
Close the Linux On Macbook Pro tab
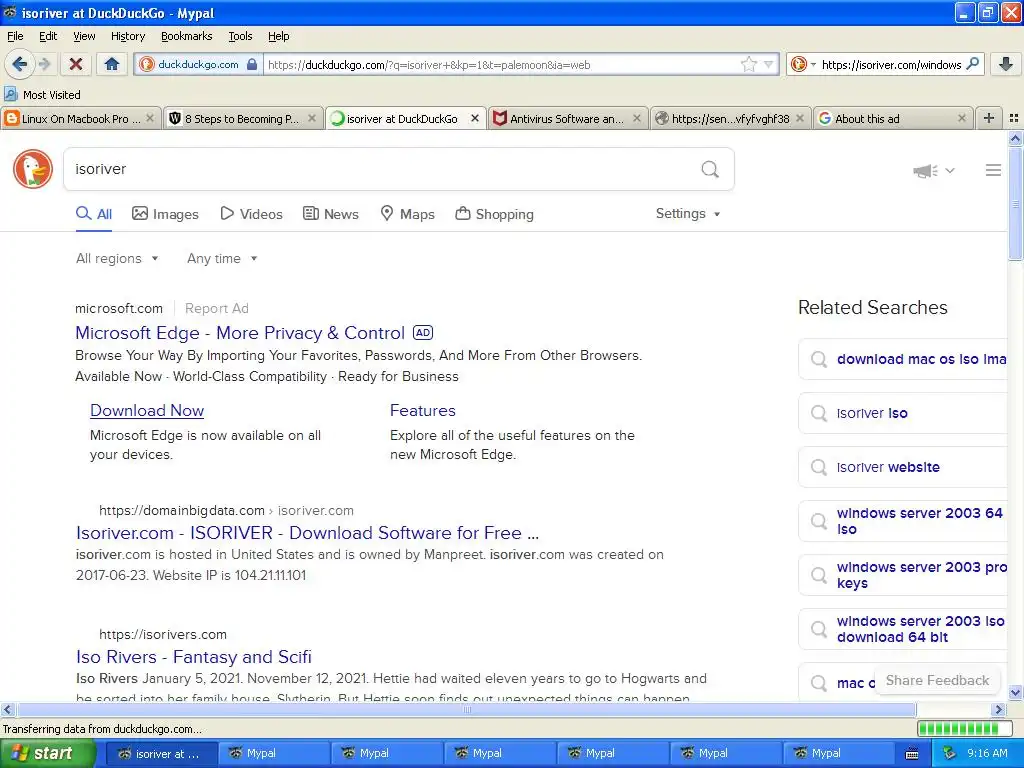(x=150, y=118)
